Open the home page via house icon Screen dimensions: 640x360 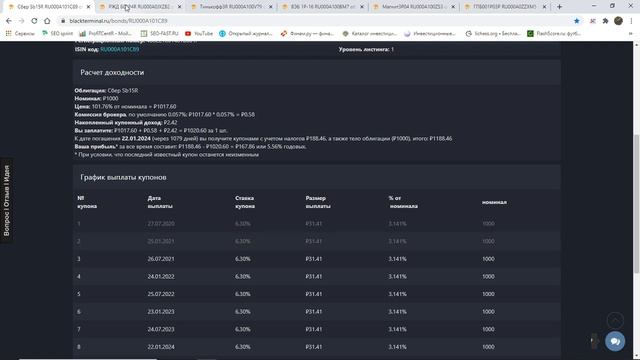point(47,21)
